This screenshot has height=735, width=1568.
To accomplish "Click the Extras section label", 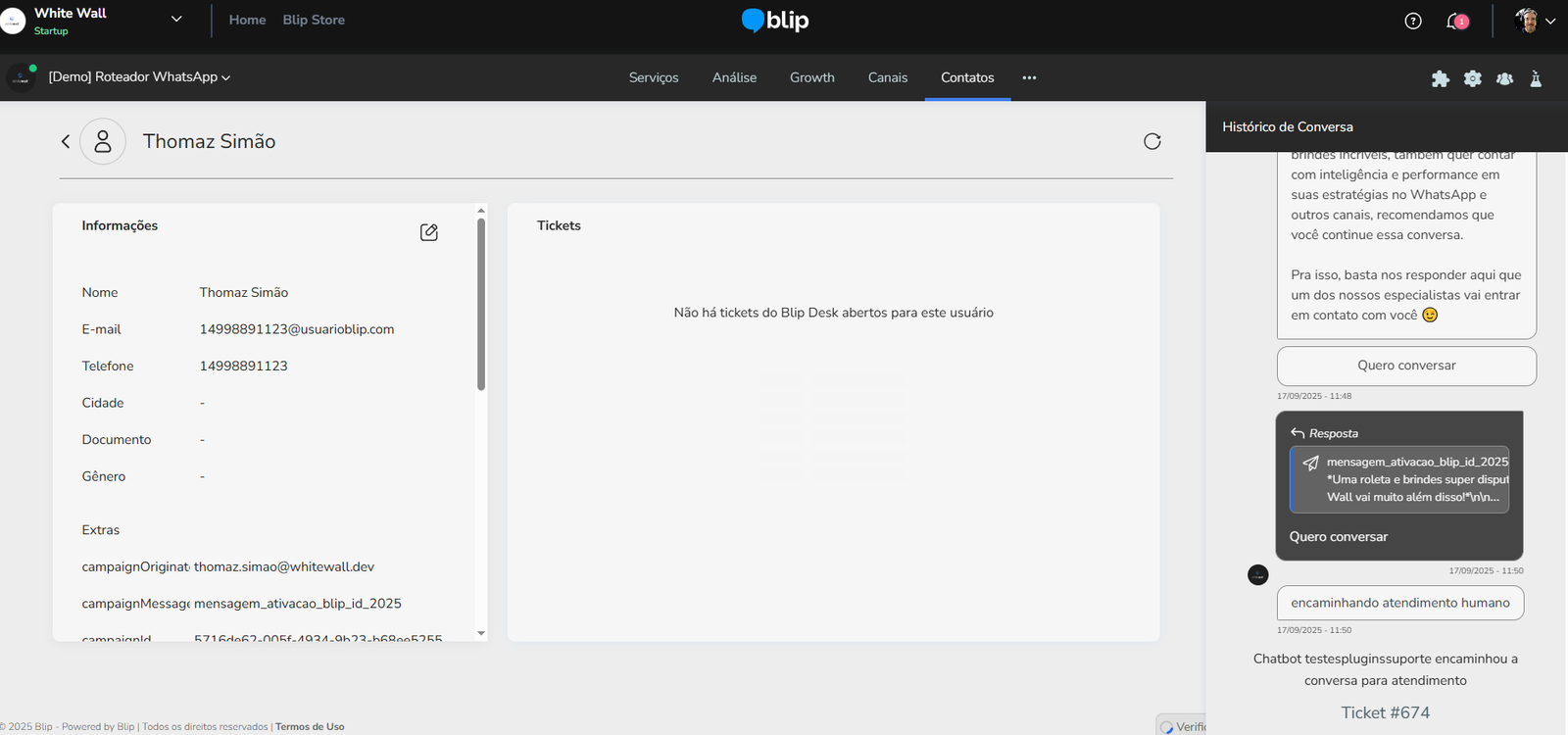I will (x=101, y=530).
